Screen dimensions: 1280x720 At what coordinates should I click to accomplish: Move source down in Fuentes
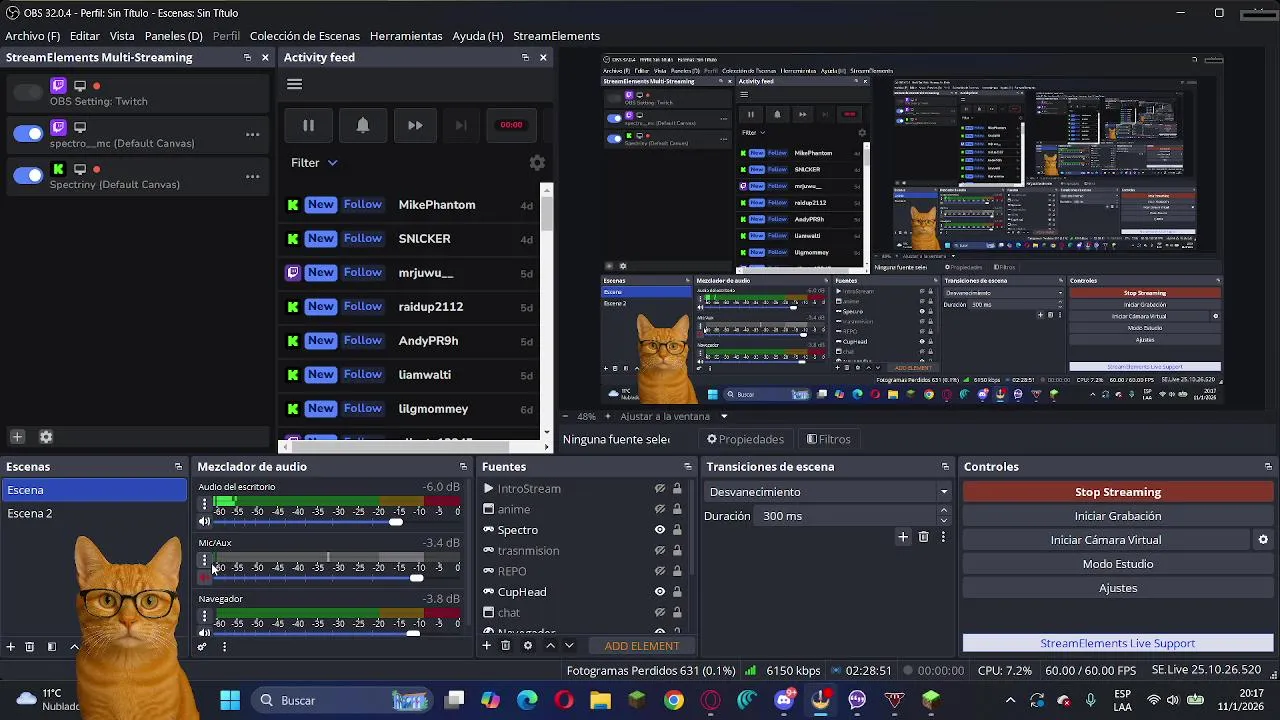click(x=569, y=646)
